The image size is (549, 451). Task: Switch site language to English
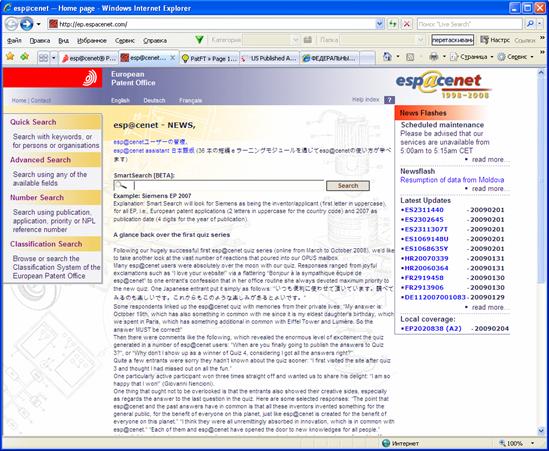[120, 100]
